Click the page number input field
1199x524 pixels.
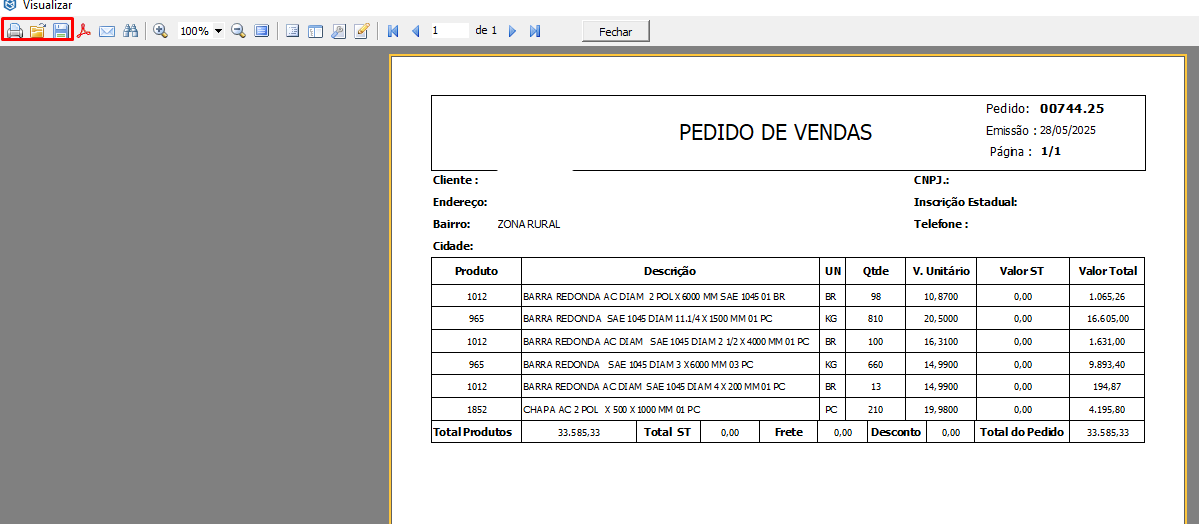[x=449, y=31]
